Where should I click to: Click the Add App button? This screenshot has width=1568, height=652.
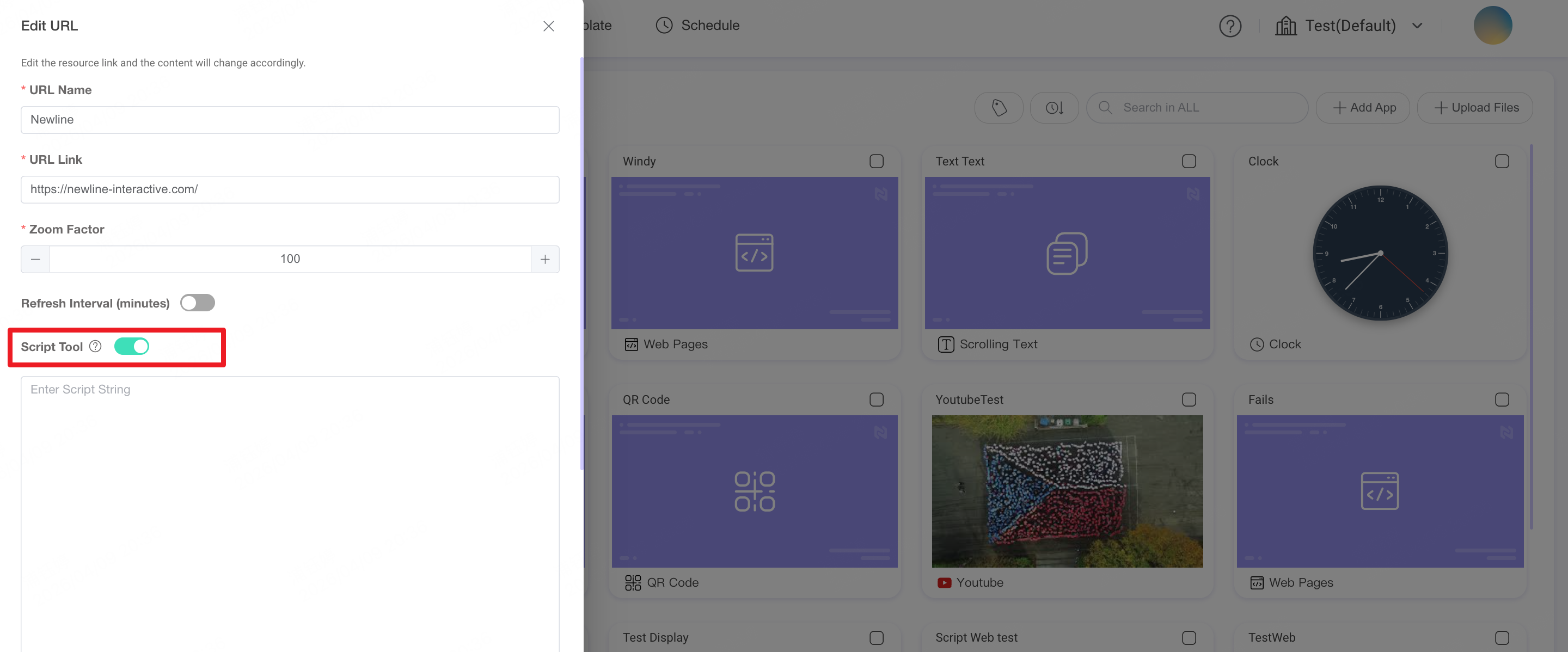(x=1363, y=108)
